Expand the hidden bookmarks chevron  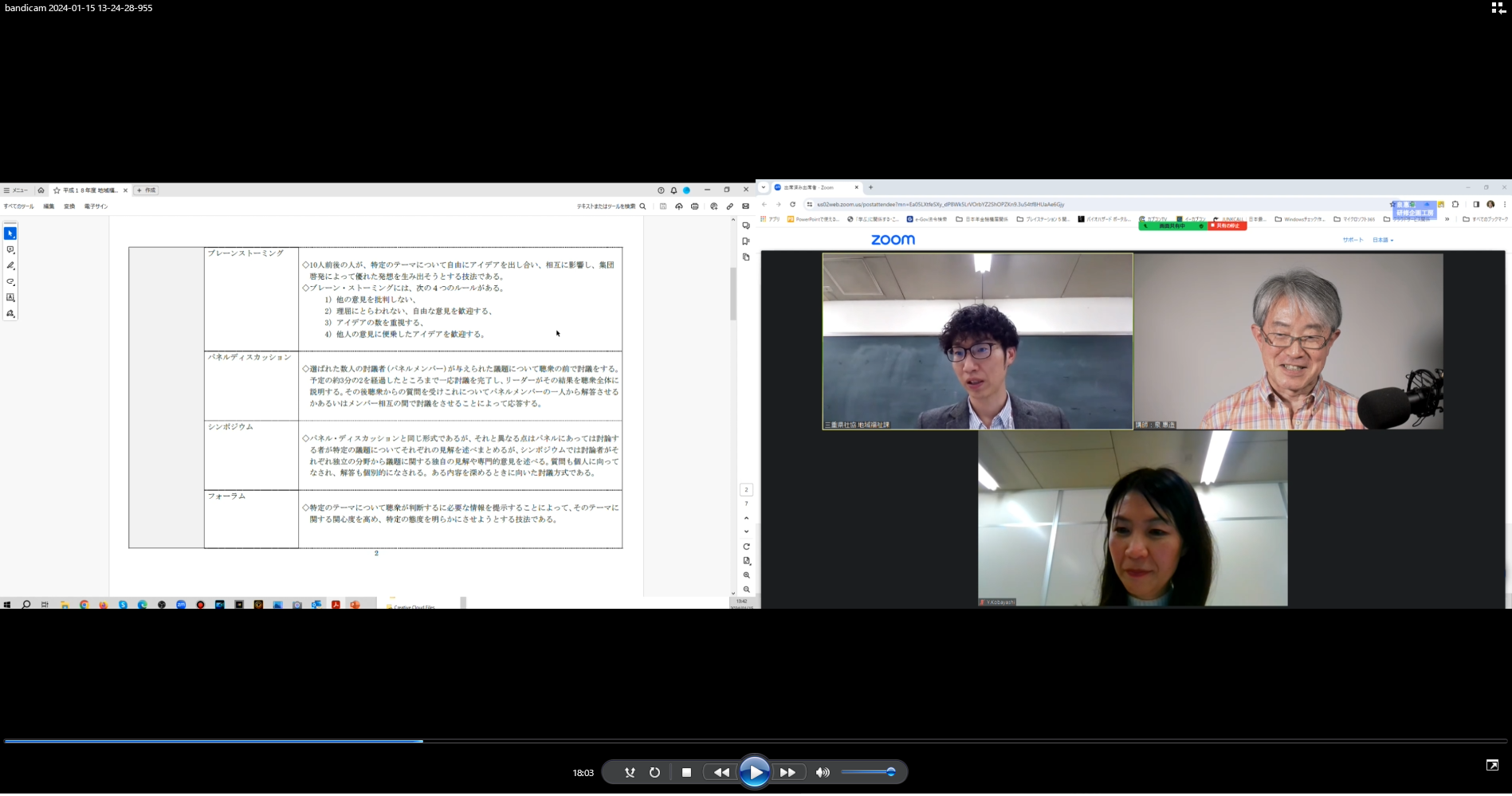(1447, 219)
